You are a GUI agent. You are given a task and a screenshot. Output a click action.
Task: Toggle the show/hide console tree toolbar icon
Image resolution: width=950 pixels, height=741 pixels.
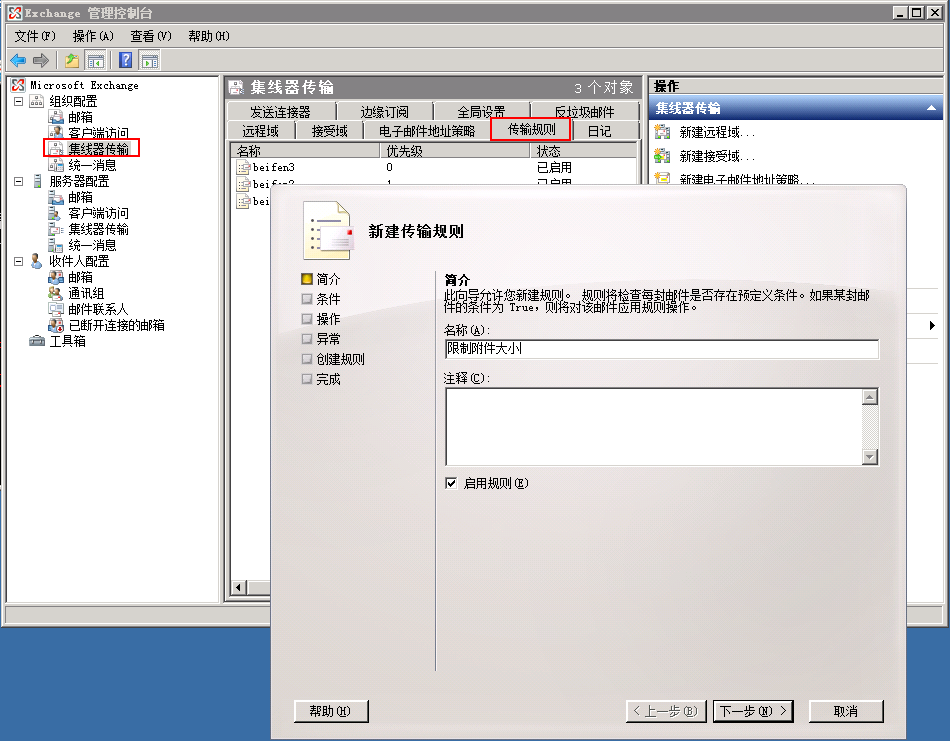coord(95,59)
